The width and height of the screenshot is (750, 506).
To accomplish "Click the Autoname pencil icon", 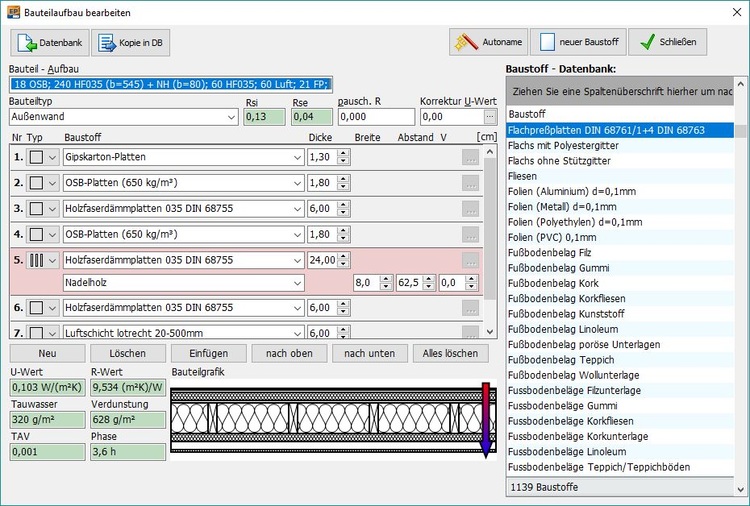I will click(x=467, y=43).
